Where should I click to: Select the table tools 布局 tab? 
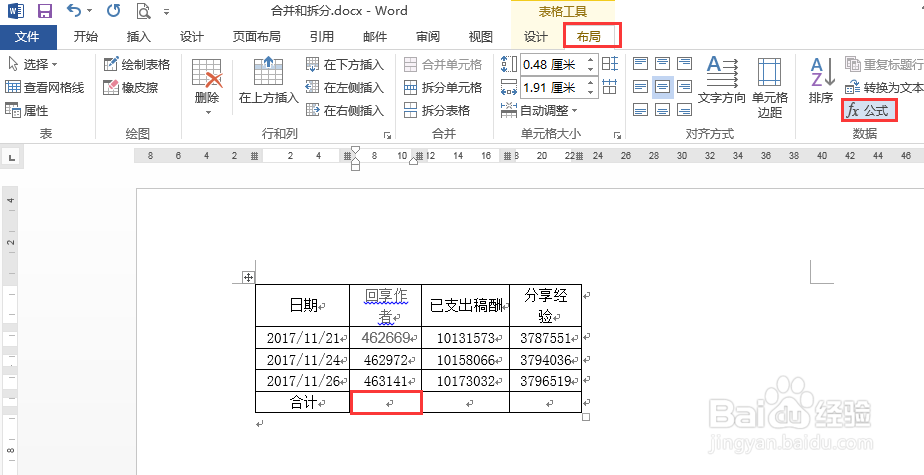pyautogui.click(x=589, y=37)
